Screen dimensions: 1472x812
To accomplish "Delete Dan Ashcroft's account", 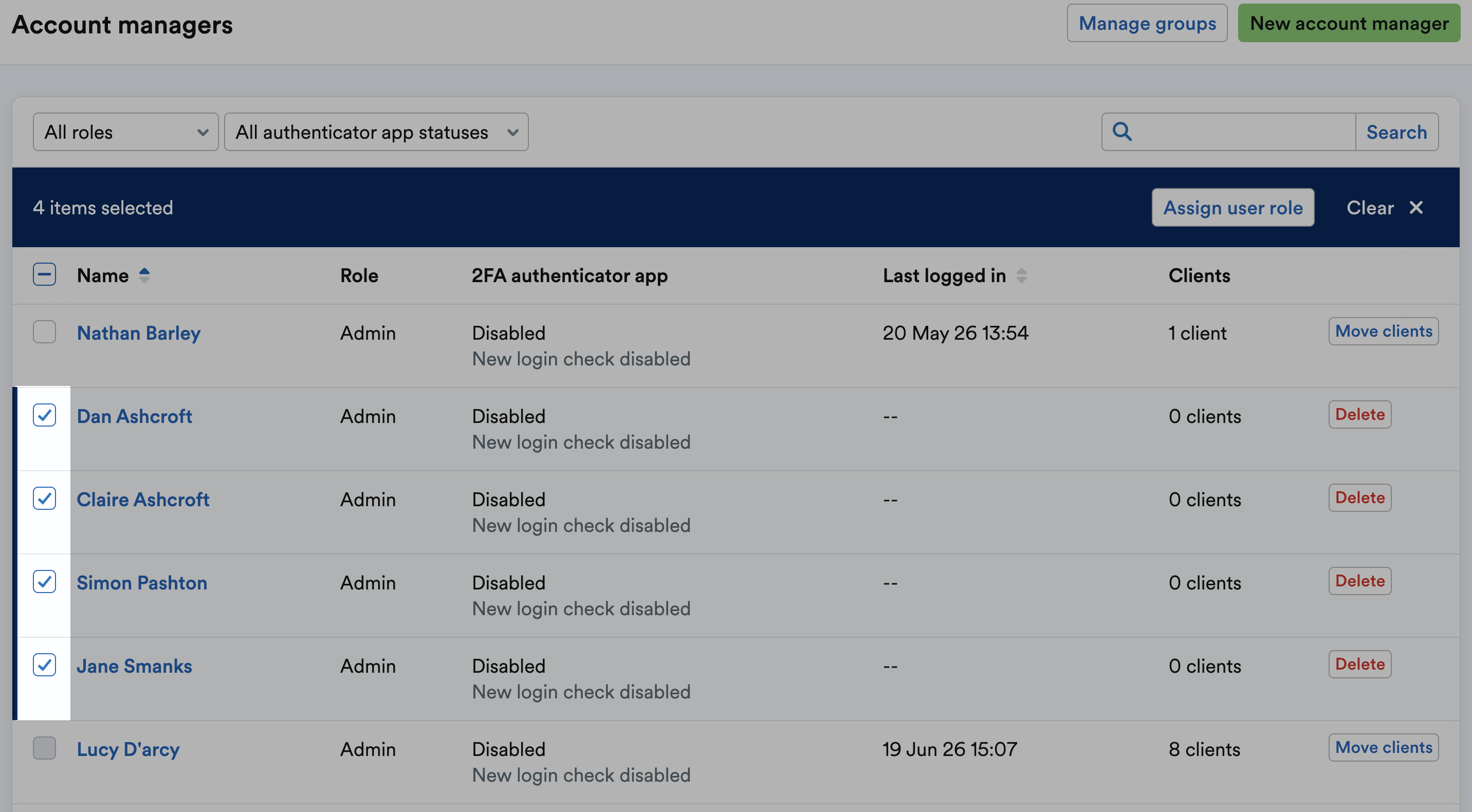I will 1360,414.
